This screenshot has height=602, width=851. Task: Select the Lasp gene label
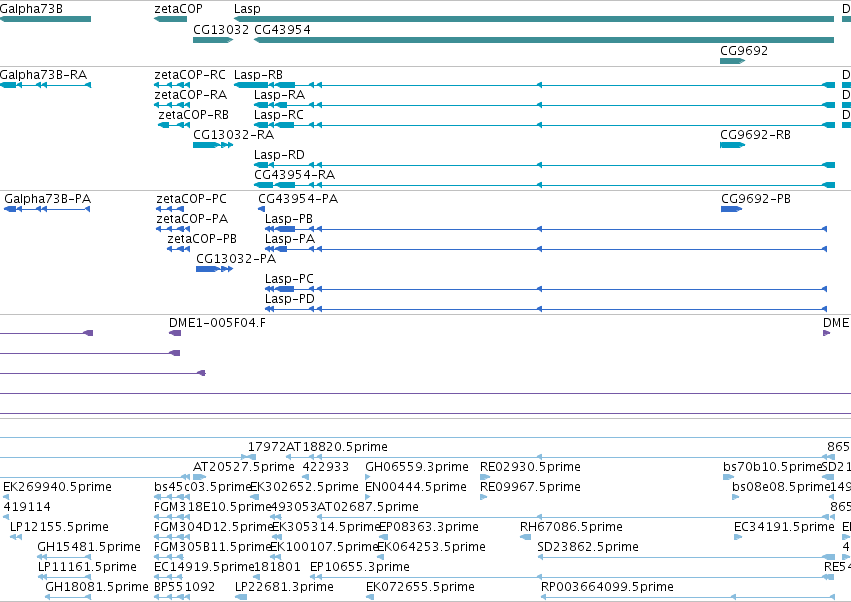(247, 9)
